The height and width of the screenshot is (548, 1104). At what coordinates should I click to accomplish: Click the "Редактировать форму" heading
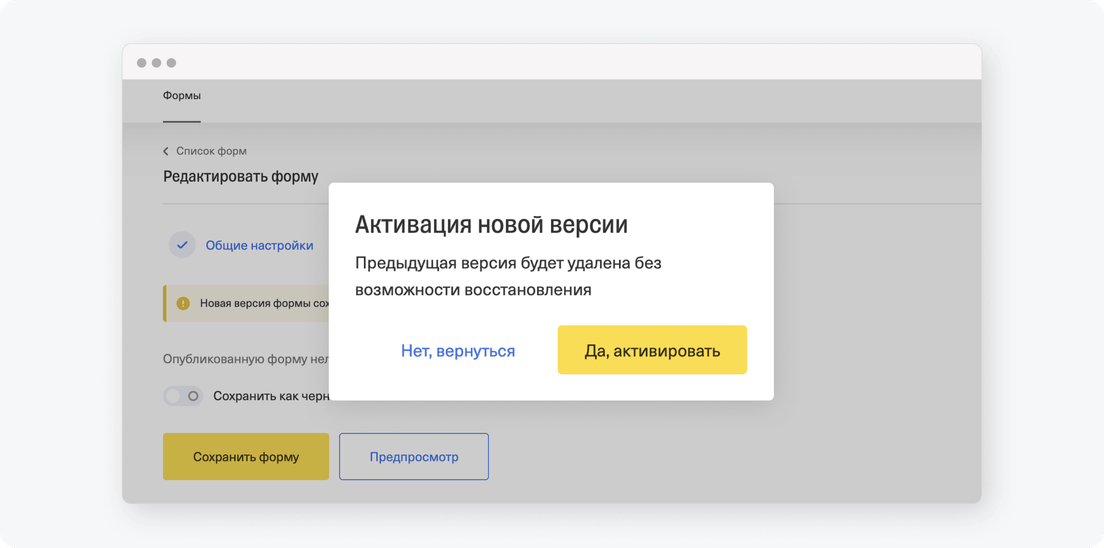coord(241,176)
